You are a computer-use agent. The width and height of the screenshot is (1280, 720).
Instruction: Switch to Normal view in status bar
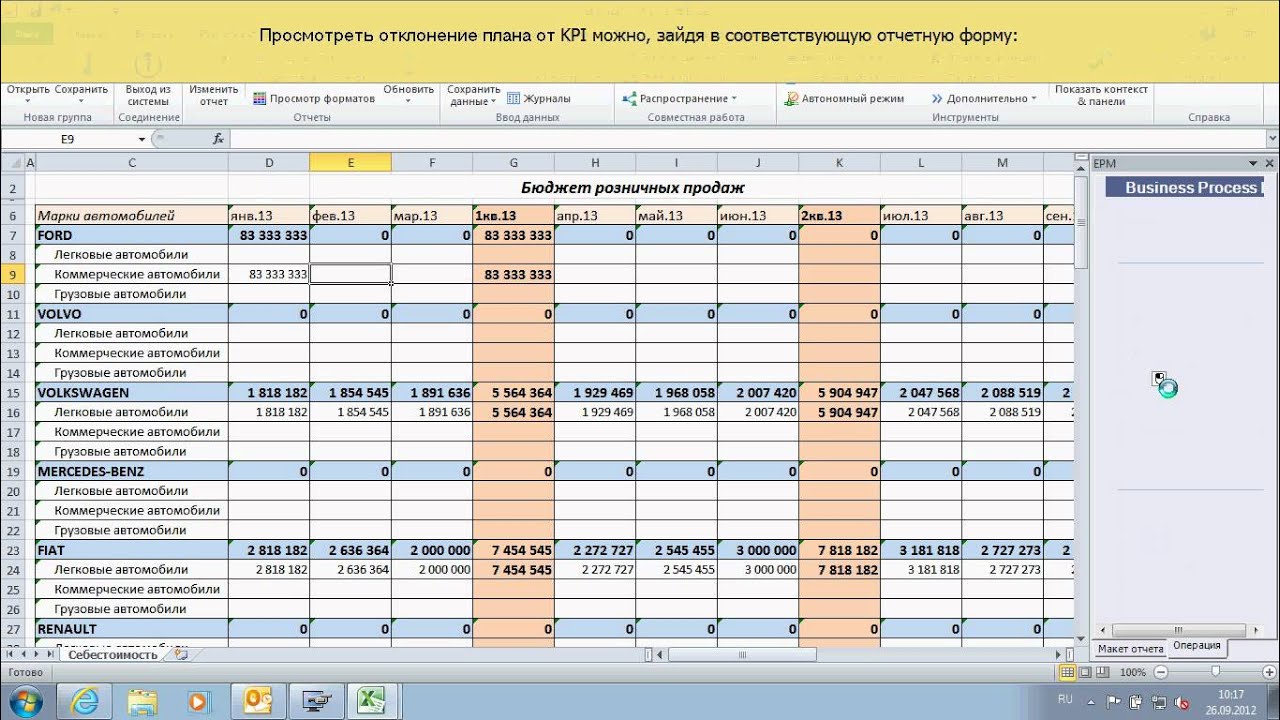pos(1067,673)
